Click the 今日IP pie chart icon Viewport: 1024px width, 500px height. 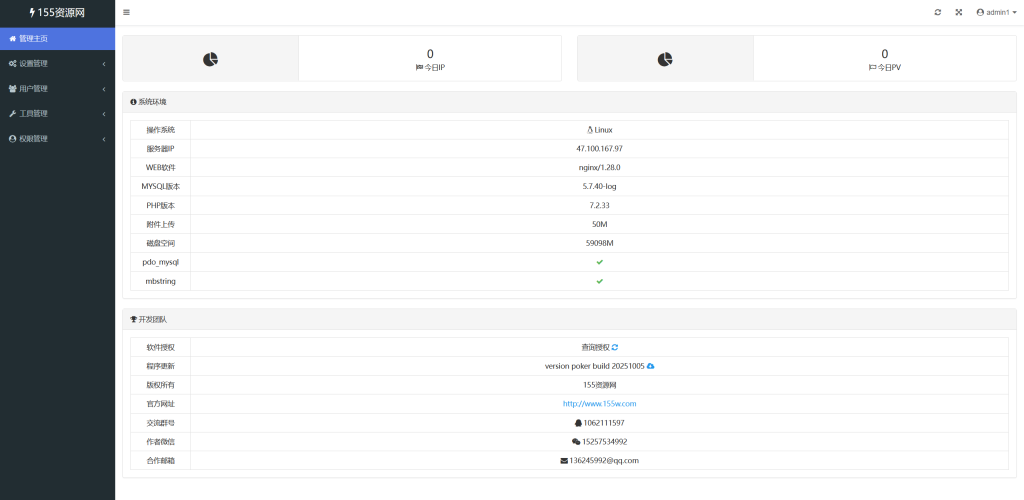coord(211,59)
